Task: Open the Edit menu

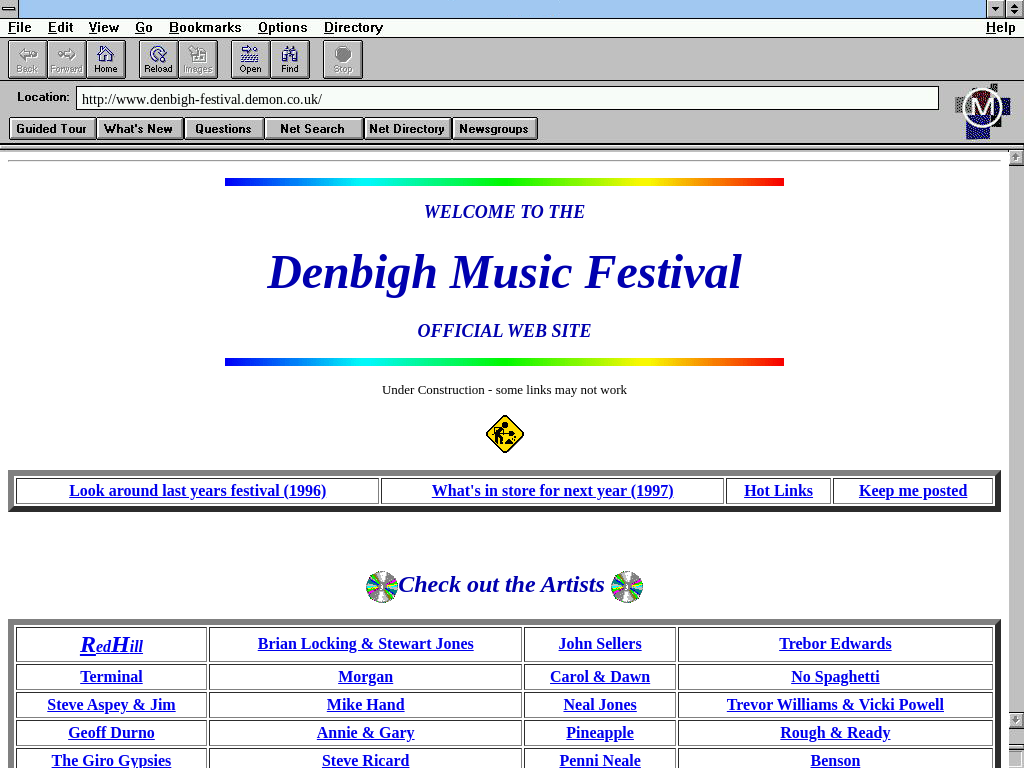Action: pyautogui.click(x=60, y=27)
